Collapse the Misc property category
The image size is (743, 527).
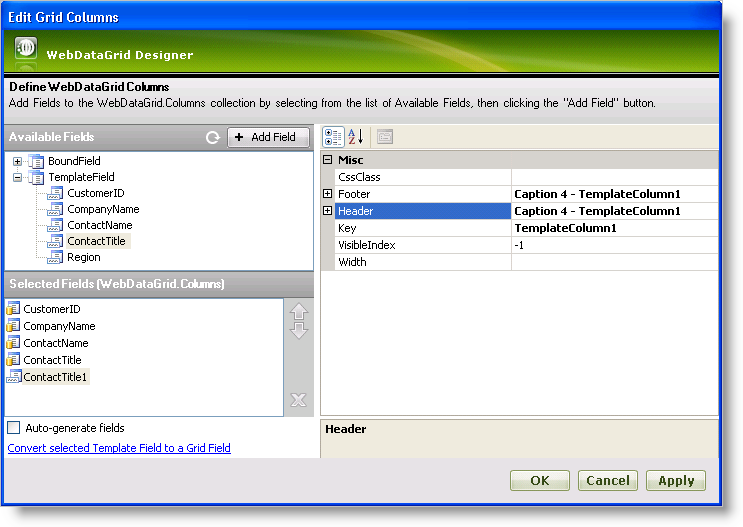point(327,160)
